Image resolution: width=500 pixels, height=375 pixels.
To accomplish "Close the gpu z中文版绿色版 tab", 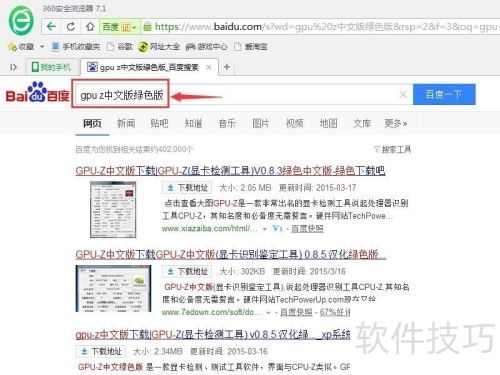I will (209, 67).
